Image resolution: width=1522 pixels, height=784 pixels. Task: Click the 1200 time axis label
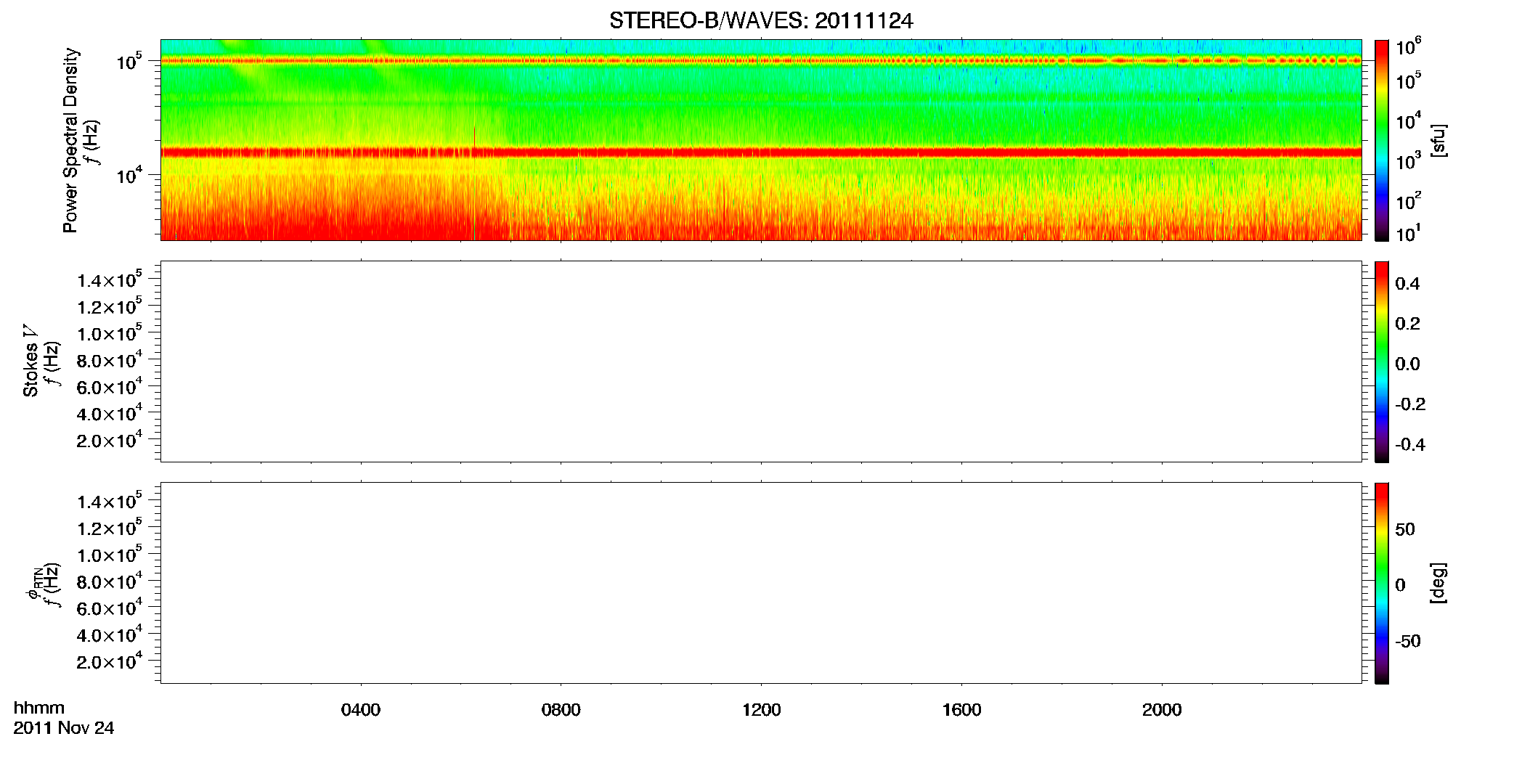(761, 710)
